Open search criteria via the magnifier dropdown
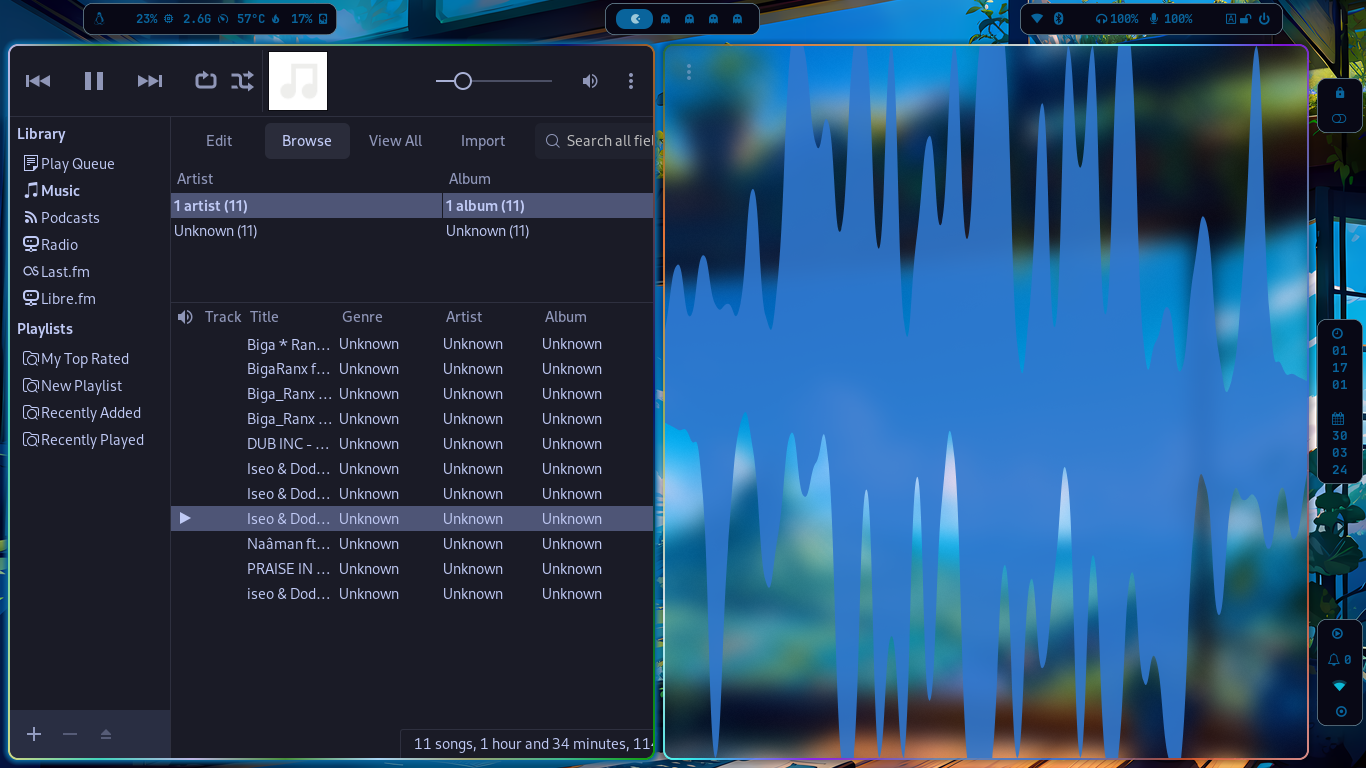This screenshot has width=1366, height=768. (x=552, y=141)
